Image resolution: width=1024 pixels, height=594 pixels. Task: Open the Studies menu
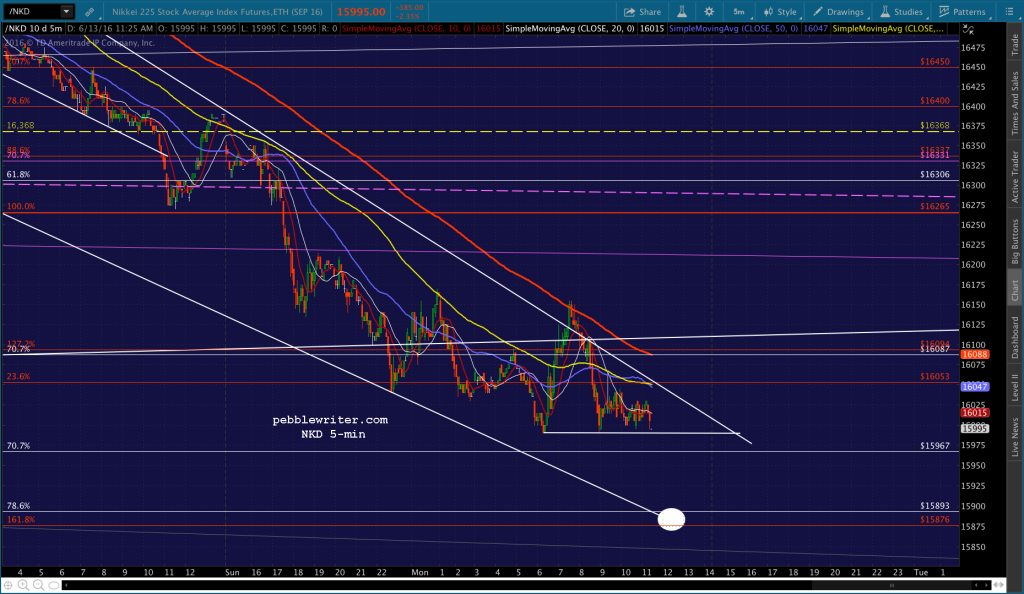901,12
